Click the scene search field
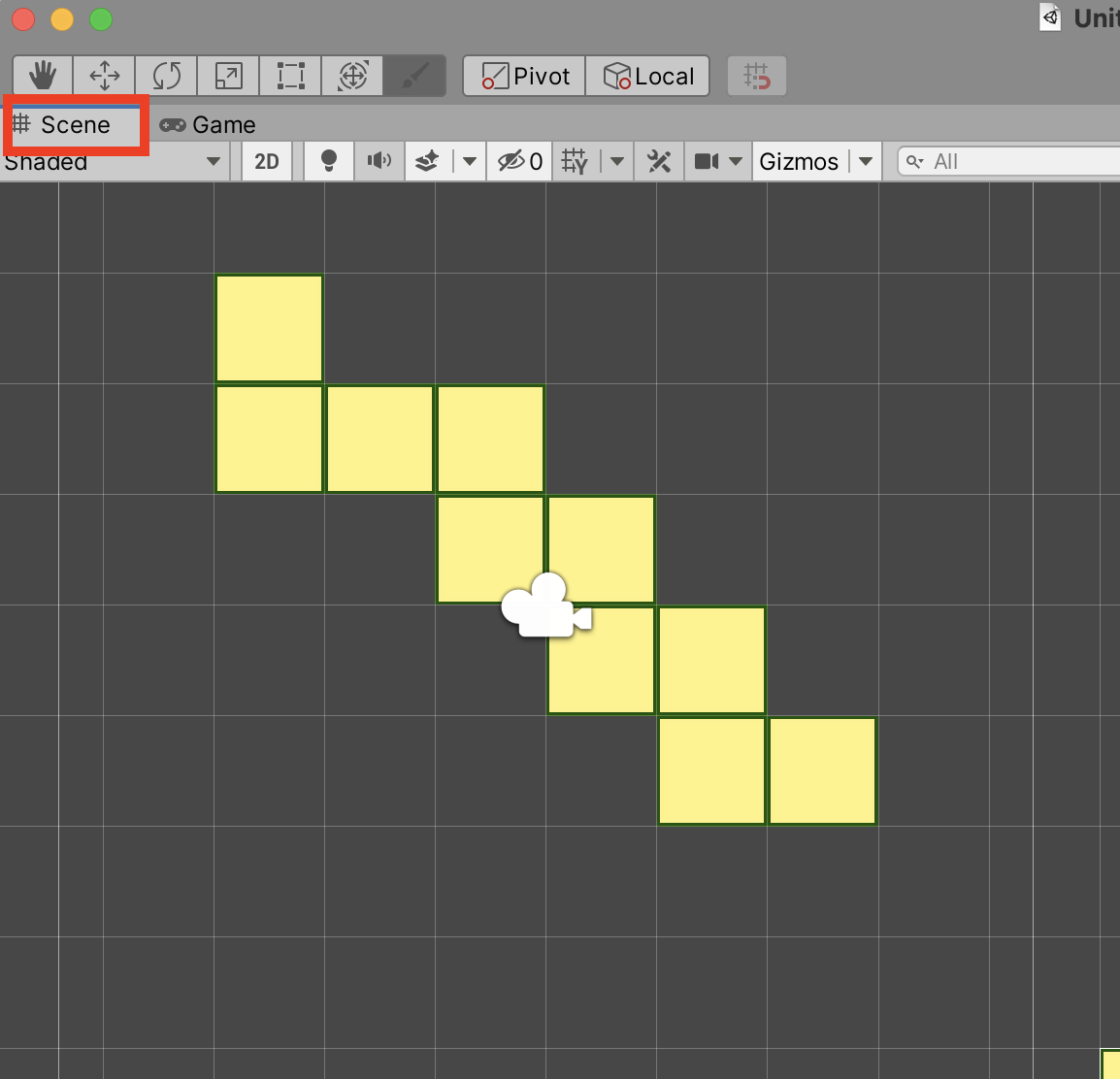 (1008, 162)
